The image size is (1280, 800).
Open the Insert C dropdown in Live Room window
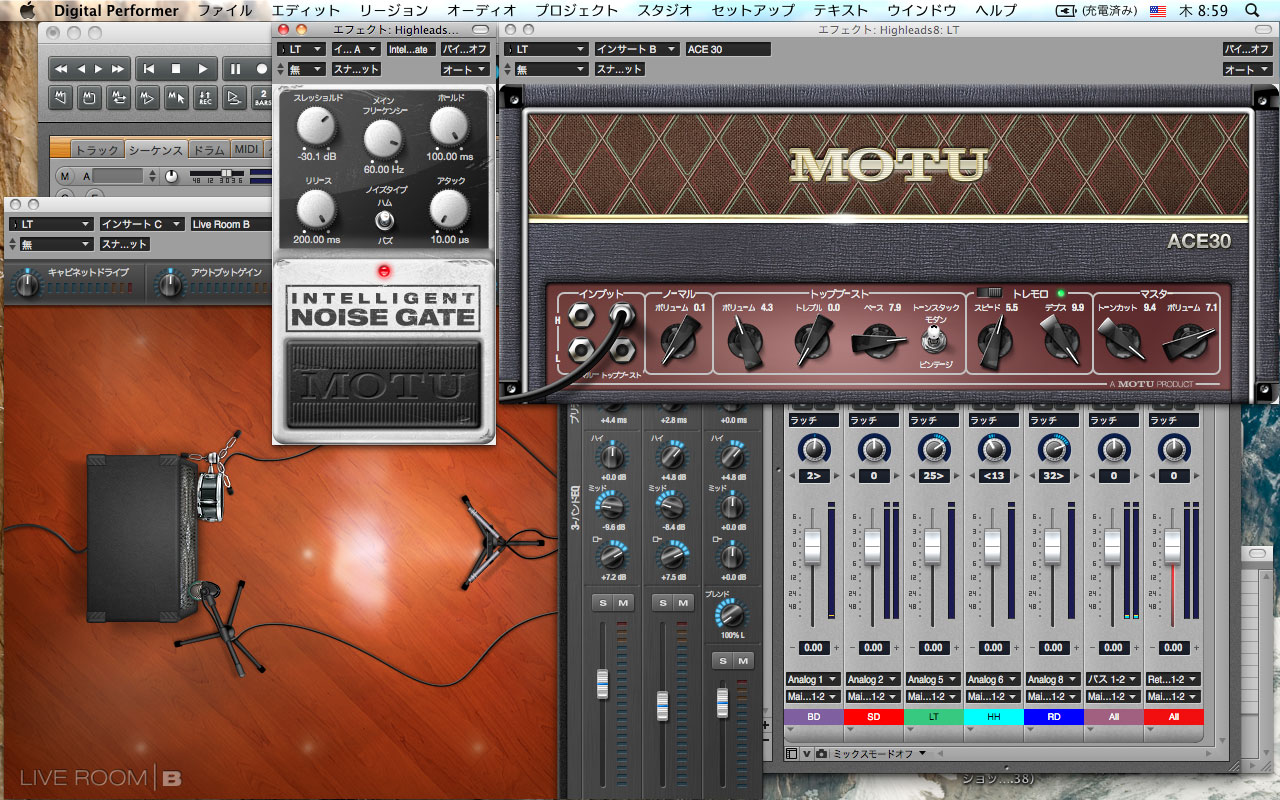(x=142, y=224)
